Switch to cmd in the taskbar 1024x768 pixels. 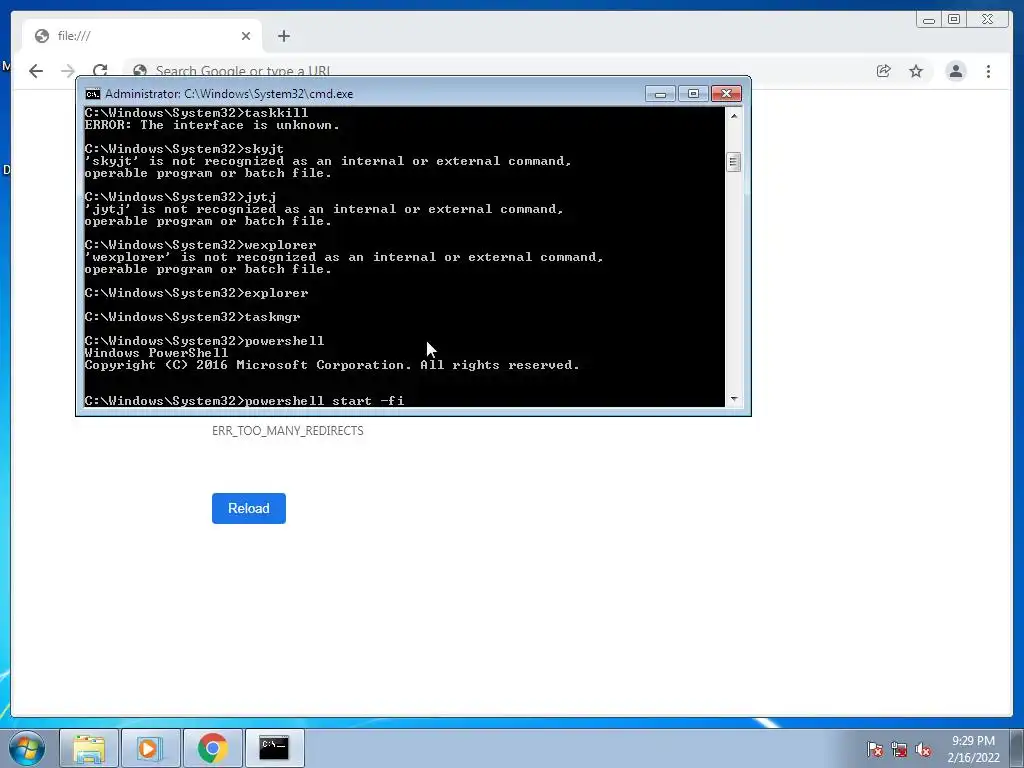(x=274, y=748)
